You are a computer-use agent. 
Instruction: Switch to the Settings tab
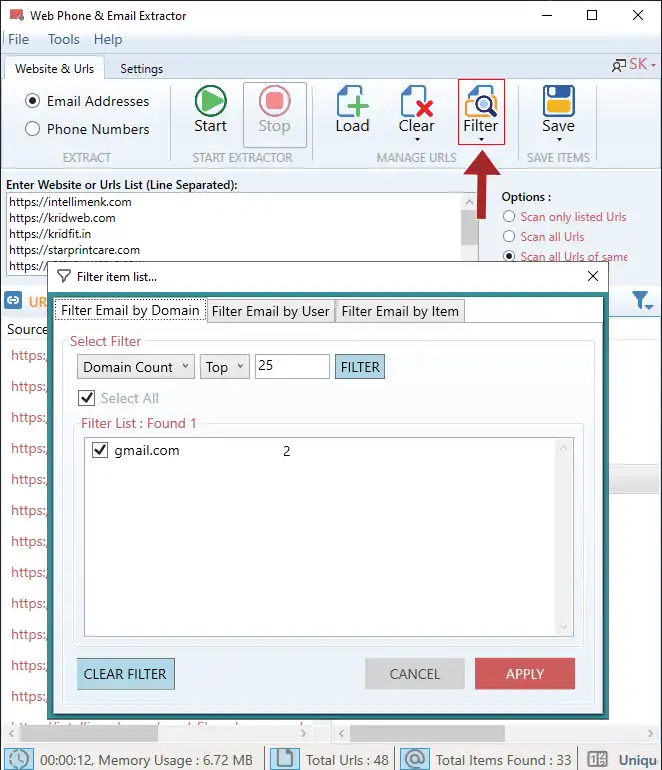point(141,69)
